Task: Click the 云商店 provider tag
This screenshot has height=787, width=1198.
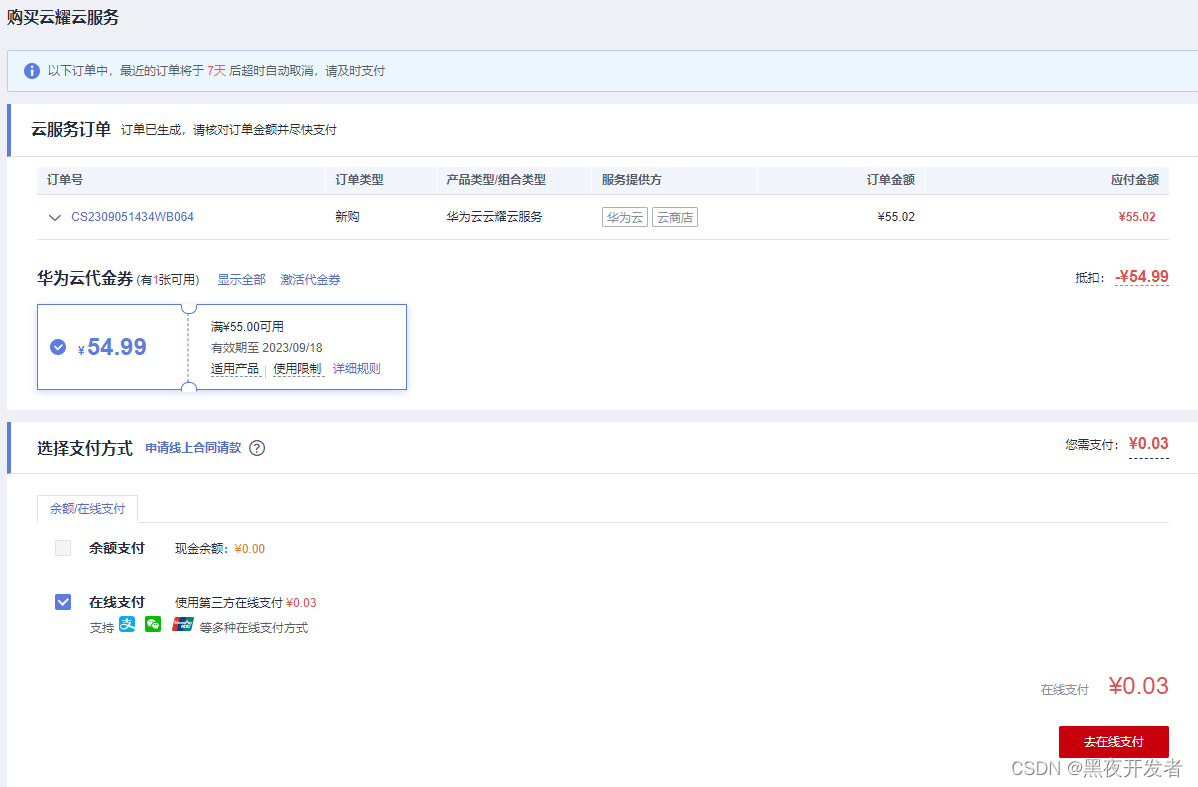Action: [x=675, y=218]
